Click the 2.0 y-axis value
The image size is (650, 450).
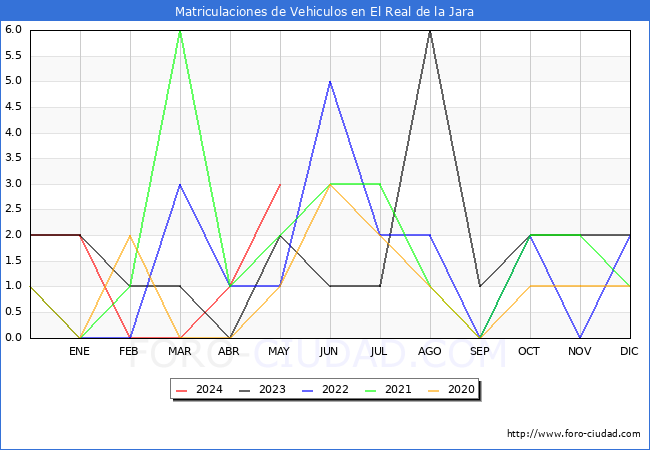pyautogui.click(x=13, y=235)
